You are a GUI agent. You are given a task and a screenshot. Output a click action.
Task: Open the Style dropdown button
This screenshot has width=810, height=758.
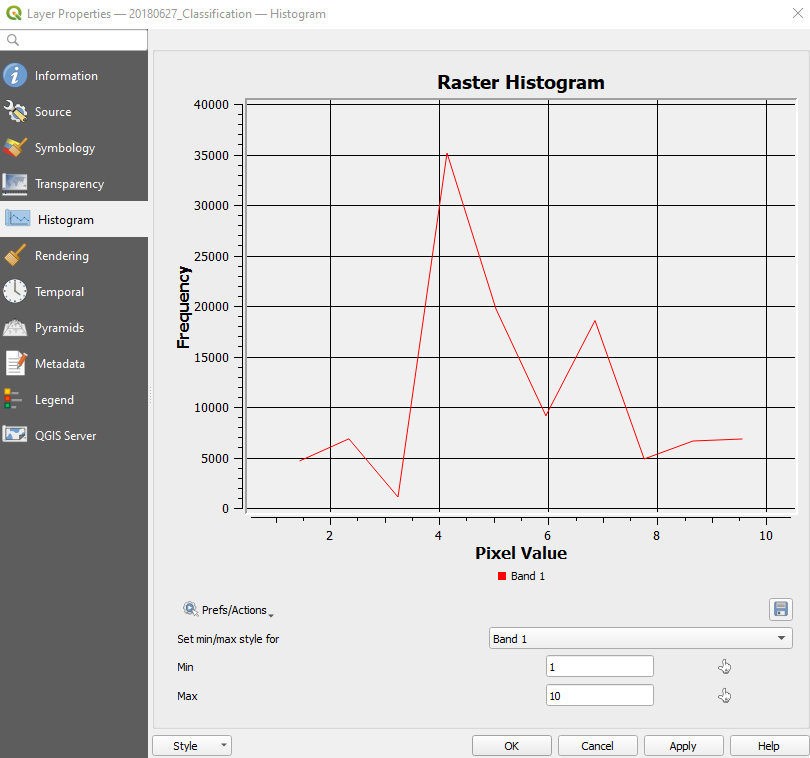click(192, 746)
